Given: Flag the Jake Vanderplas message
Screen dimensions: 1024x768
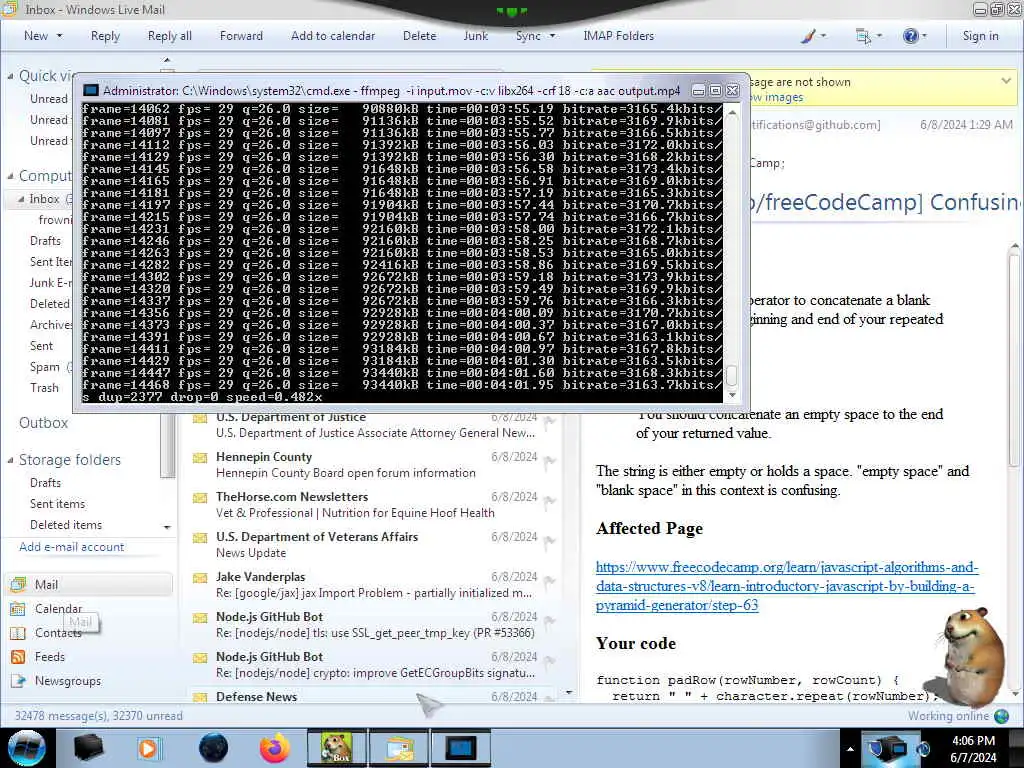Looking at the screenshot, I should [x=550, y=581].
